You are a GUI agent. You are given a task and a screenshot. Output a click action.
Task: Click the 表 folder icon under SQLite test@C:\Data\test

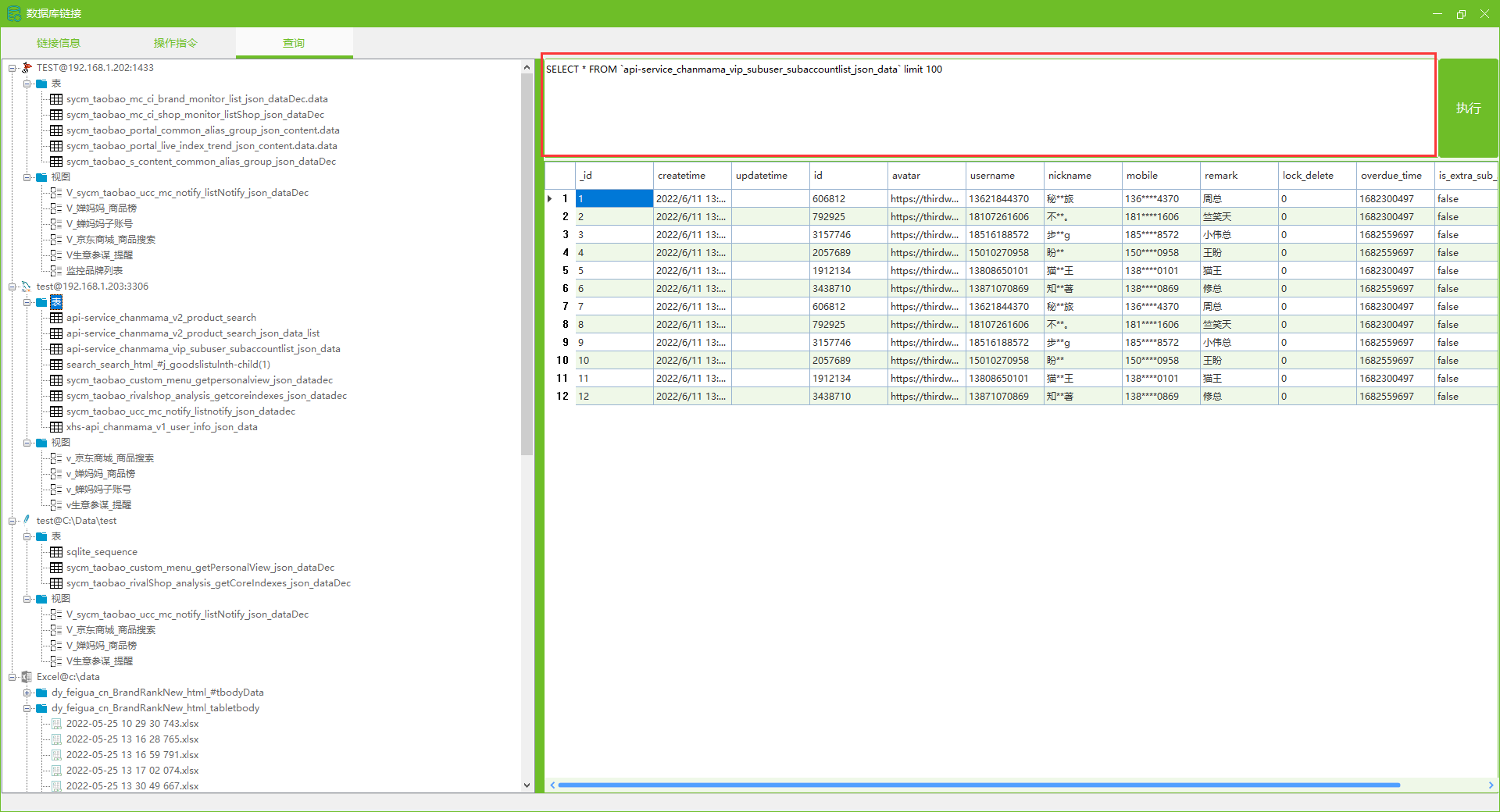click(x=41, y=536)
